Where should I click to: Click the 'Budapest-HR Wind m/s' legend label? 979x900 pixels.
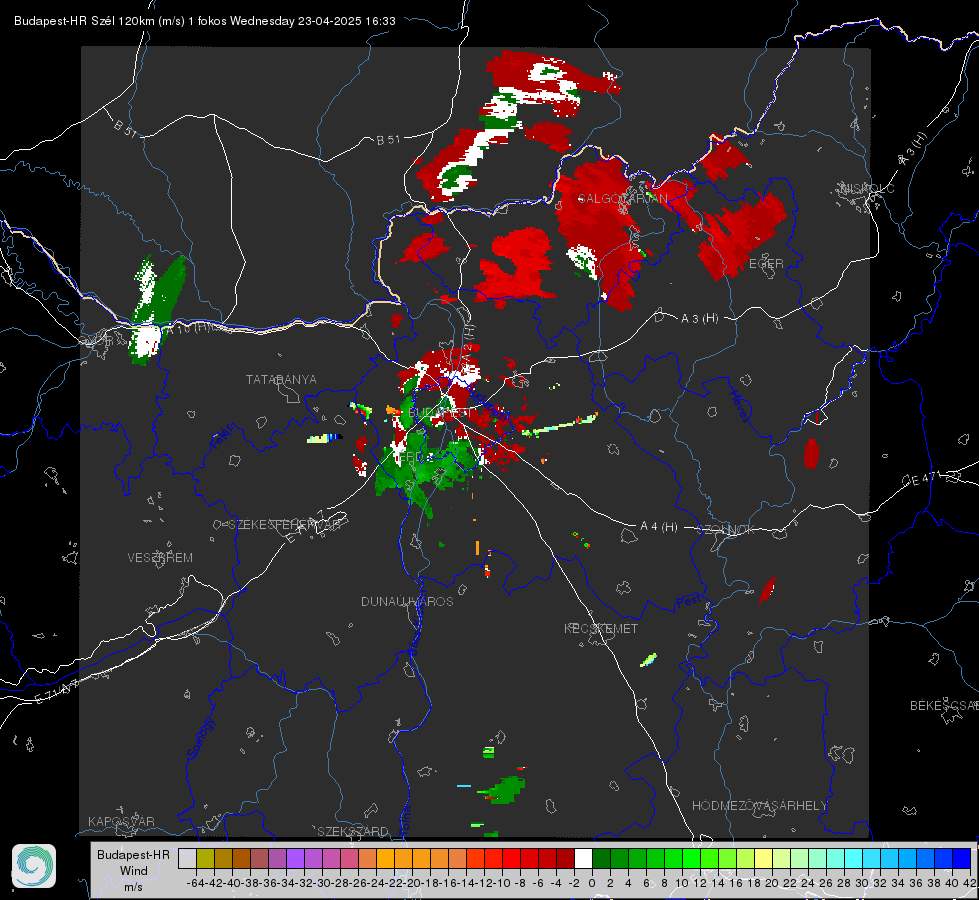pyautogui.click(x=134, y=871)
